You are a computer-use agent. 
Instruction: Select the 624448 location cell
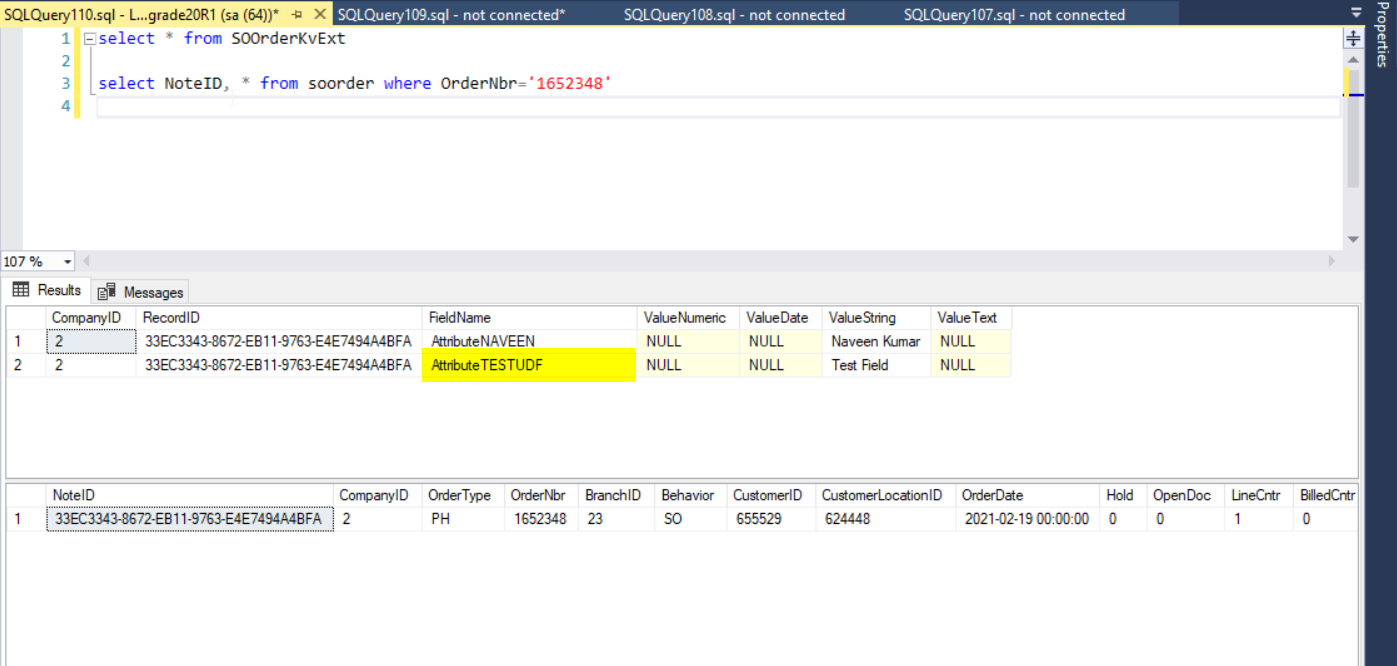[885, 519]
